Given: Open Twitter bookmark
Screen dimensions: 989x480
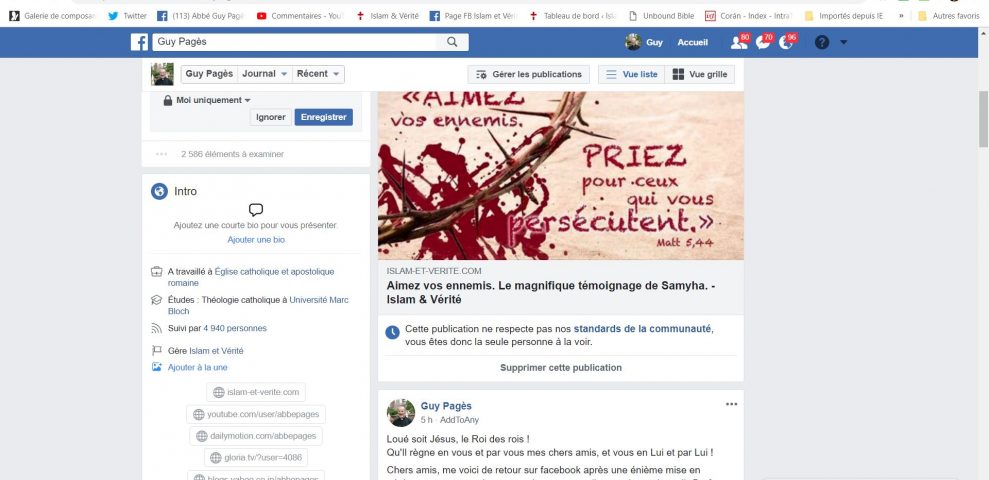Looking at the screenshot, I should 128,16.
